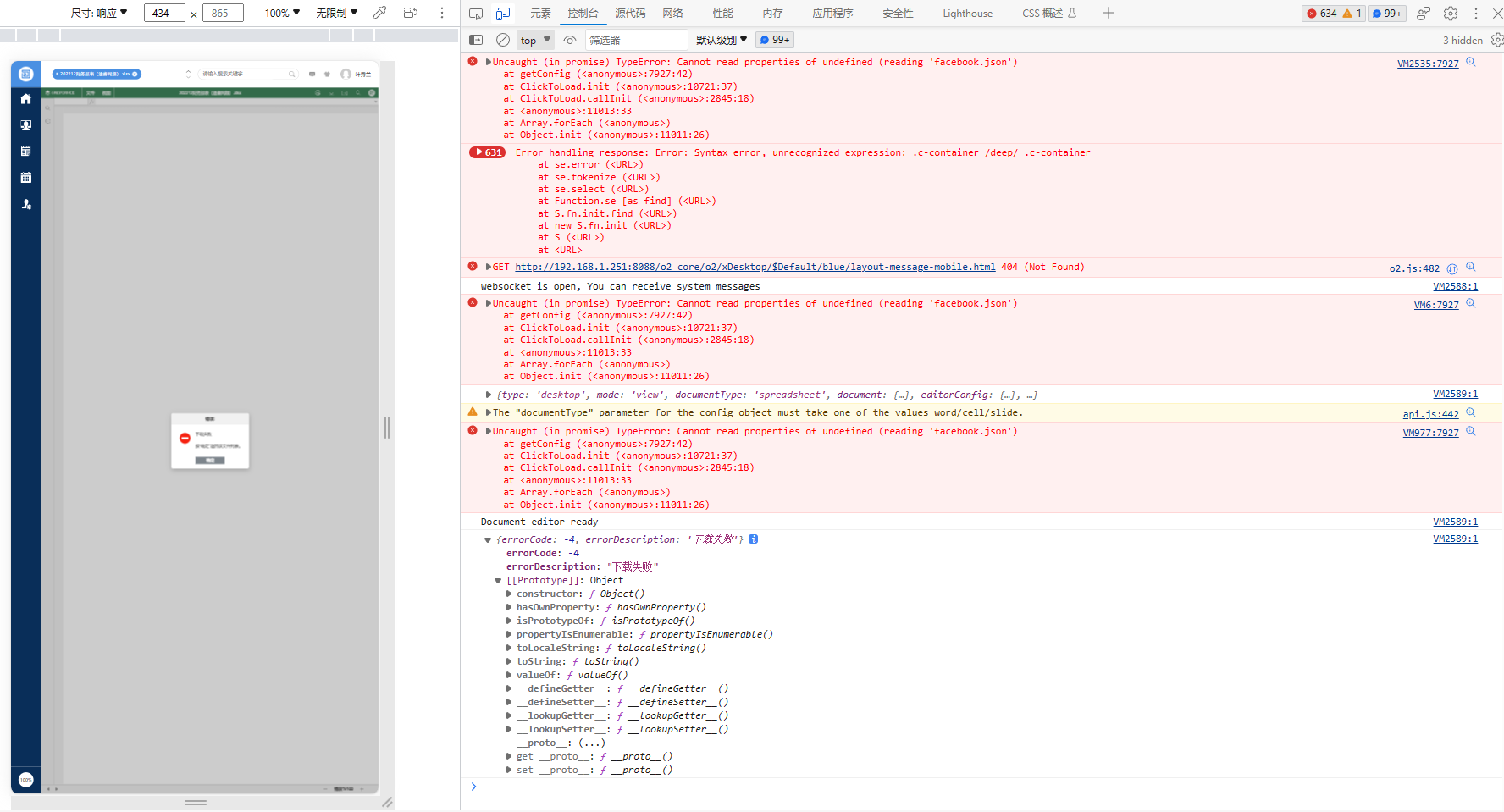Add a new DevTools tab with plus icon
This screenshot has height=812, width=1504.
coord(1109,13)
